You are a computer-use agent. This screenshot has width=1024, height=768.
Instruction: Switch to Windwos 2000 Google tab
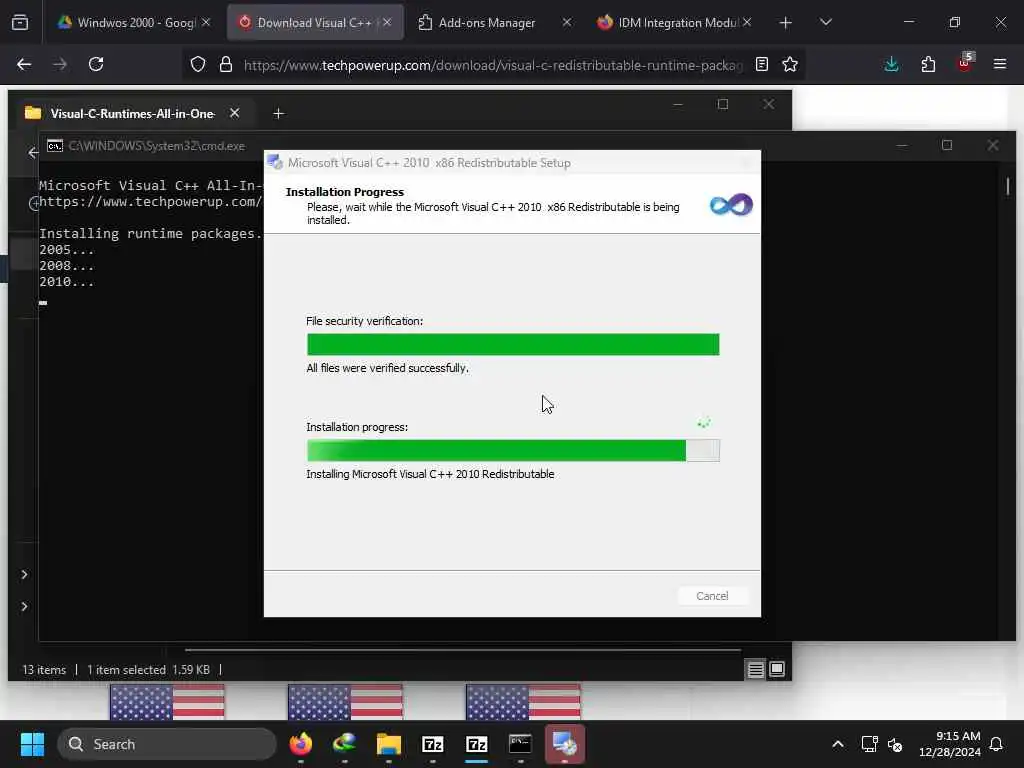tap(136, 22)
